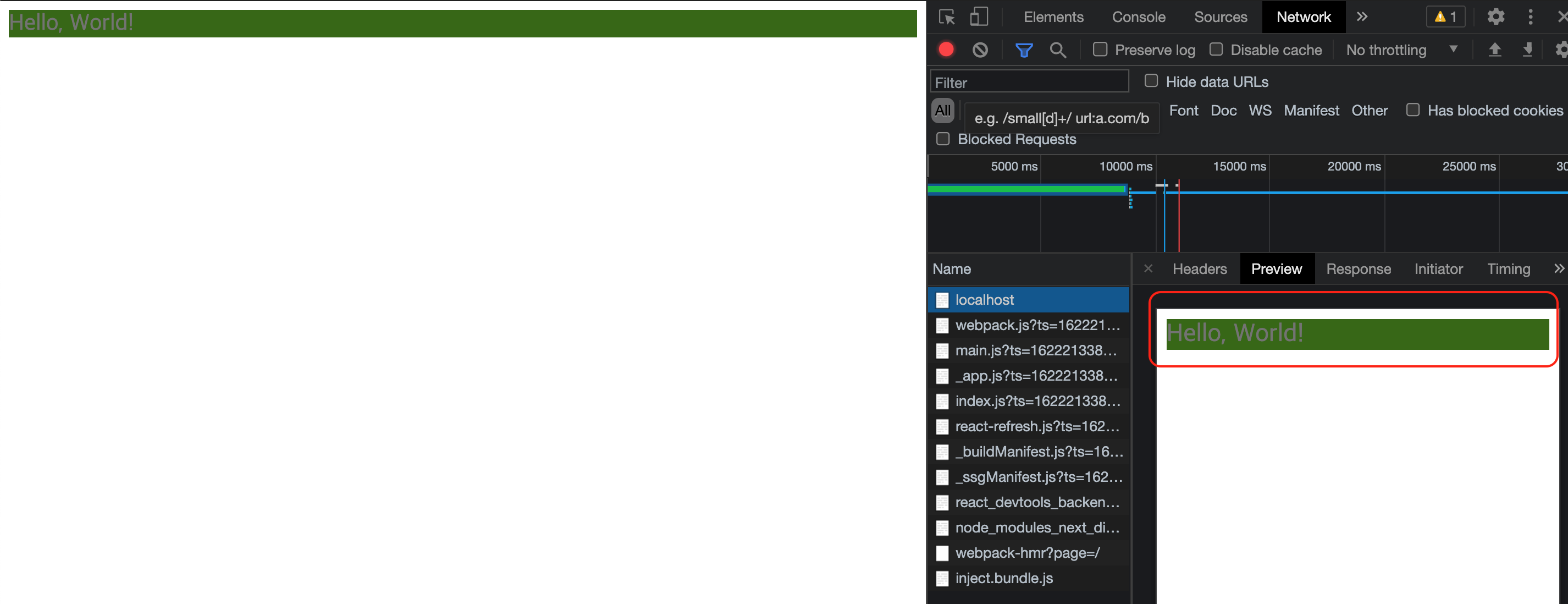
Task: Clear the network log
Action: 980,50
